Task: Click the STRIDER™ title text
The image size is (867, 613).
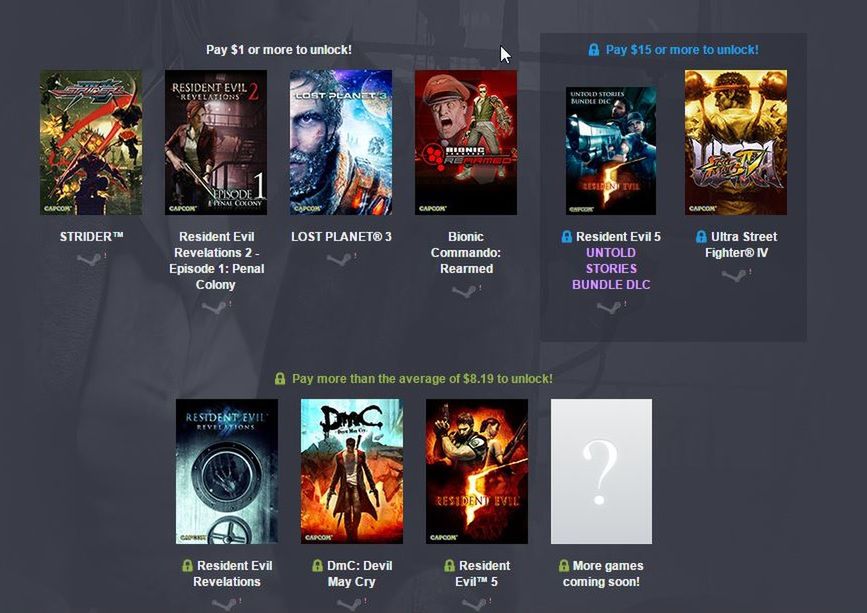Action: point(91,237)
